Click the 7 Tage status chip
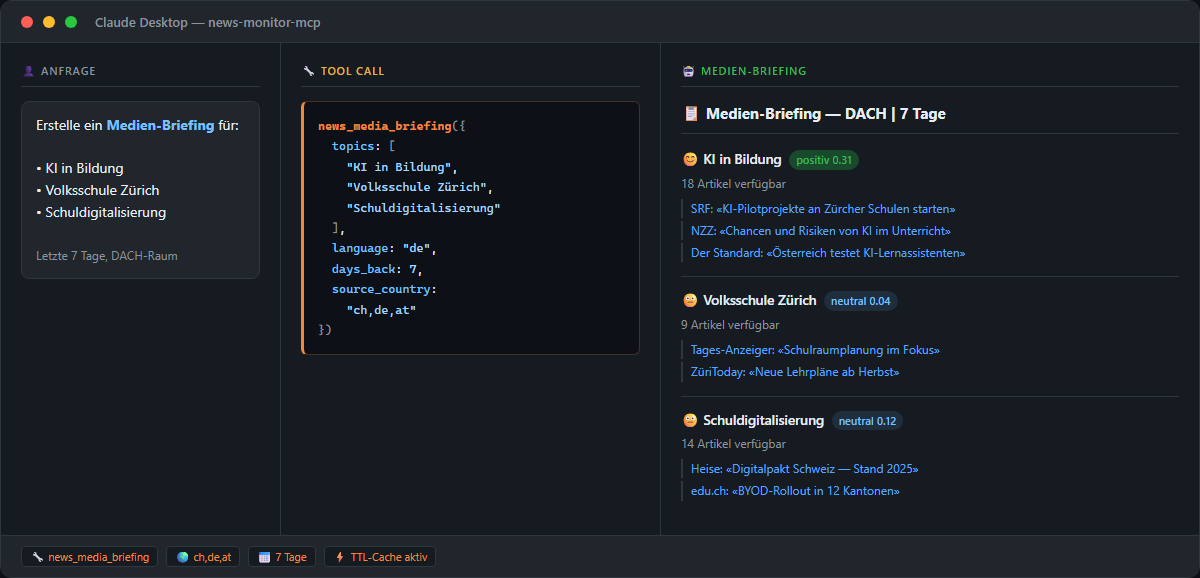This screenshot has height=578, width=1200. [283, 557]
